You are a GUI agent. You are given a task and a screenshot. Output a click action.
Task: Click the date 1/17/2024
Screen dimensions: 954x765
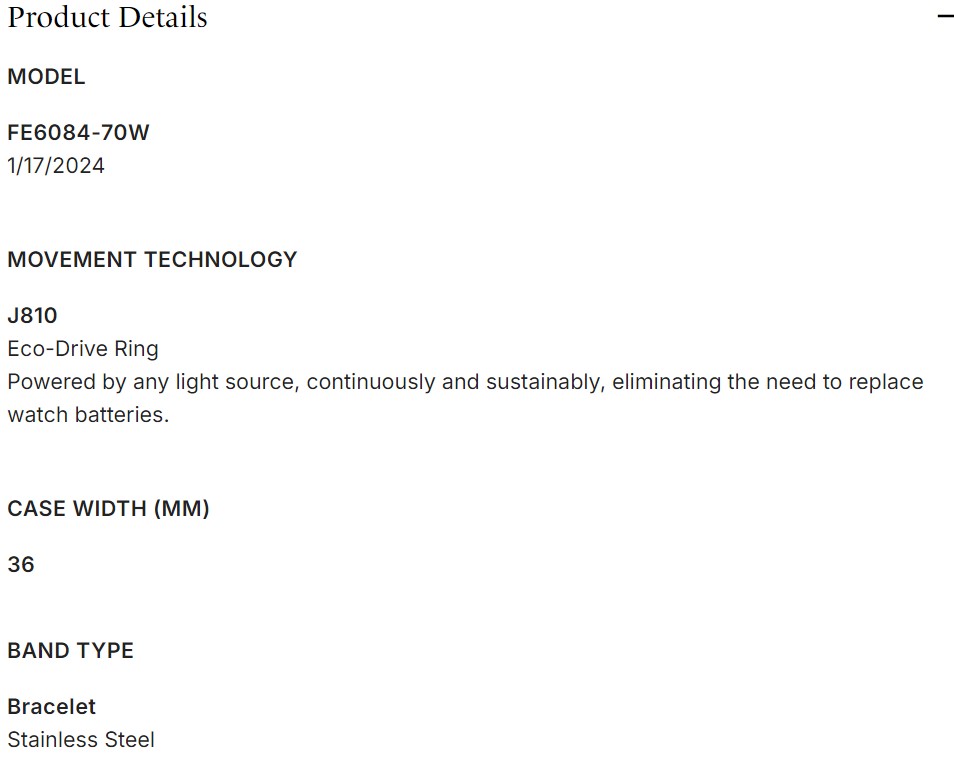pos(56,166)
